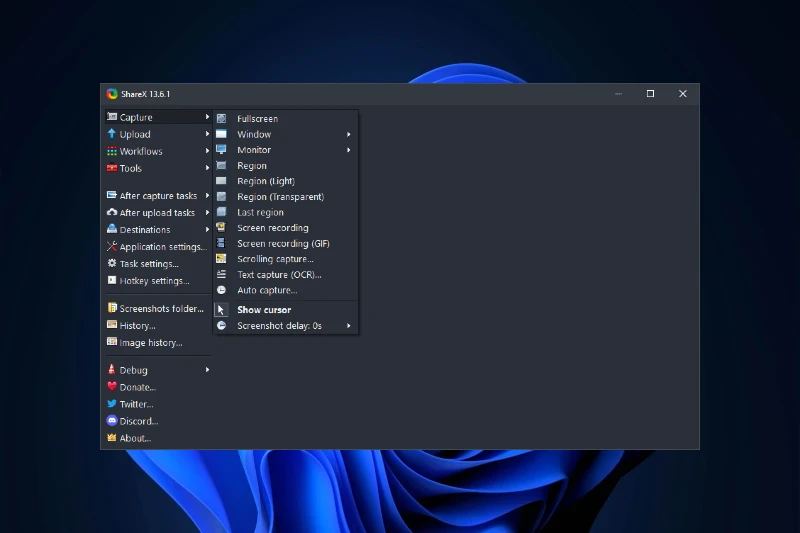Image resolution: width=800 pixels, height=533 pixels.
Task: Open Image history... window
Action: (157, 343)
